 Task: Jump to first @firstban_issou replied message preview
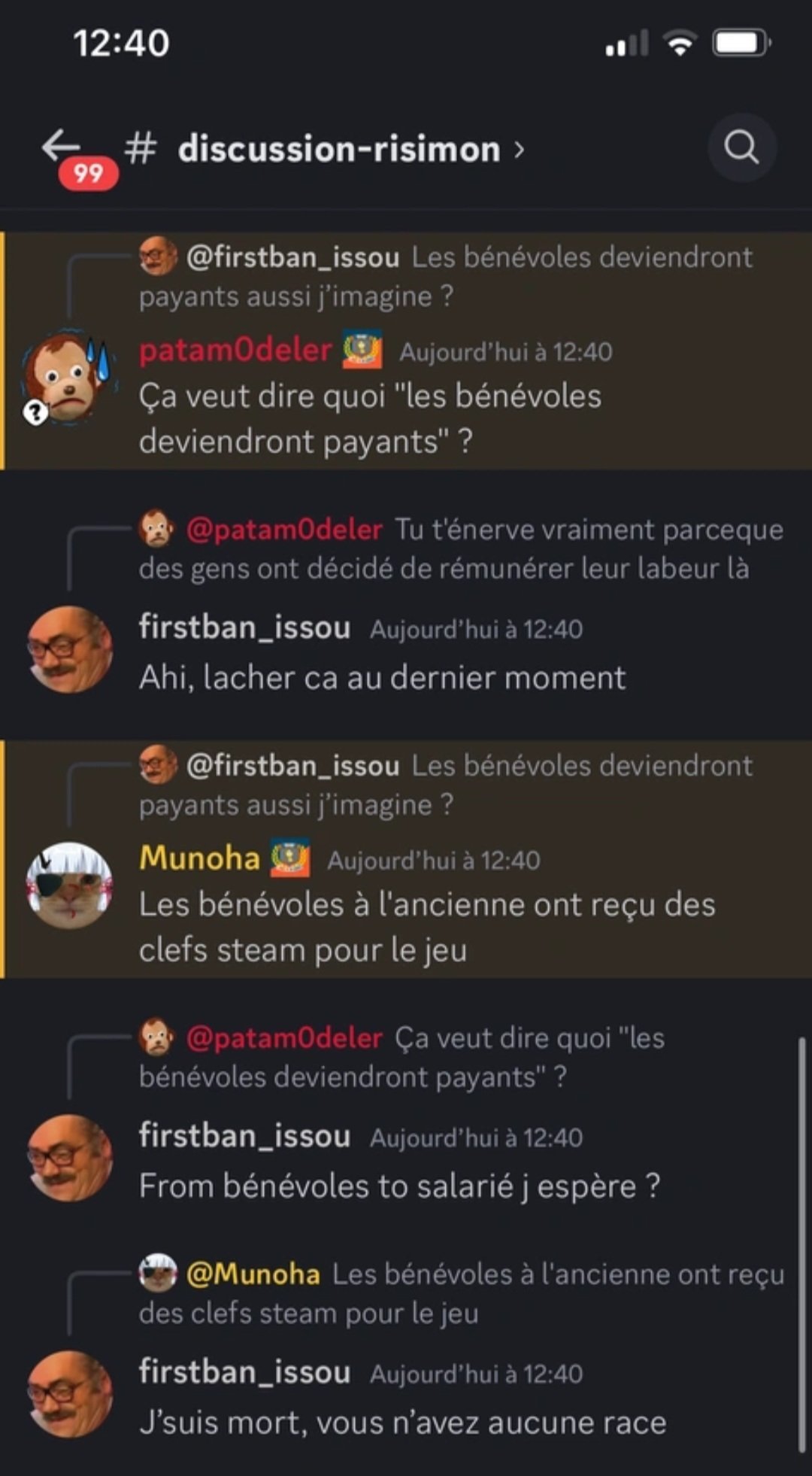(x=446, y=276)
